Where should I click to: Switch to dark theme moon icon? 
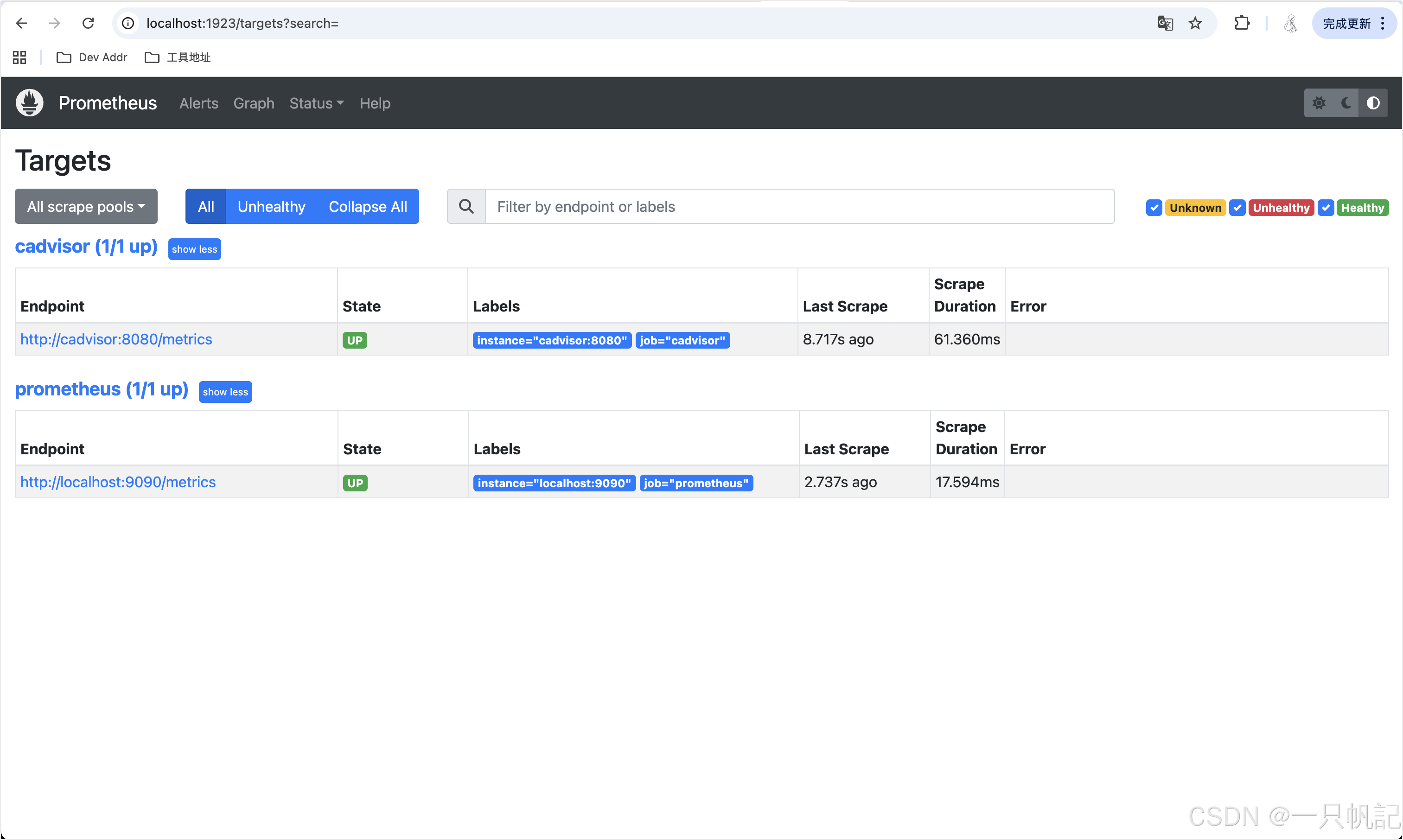click(x=1346, y=103)
